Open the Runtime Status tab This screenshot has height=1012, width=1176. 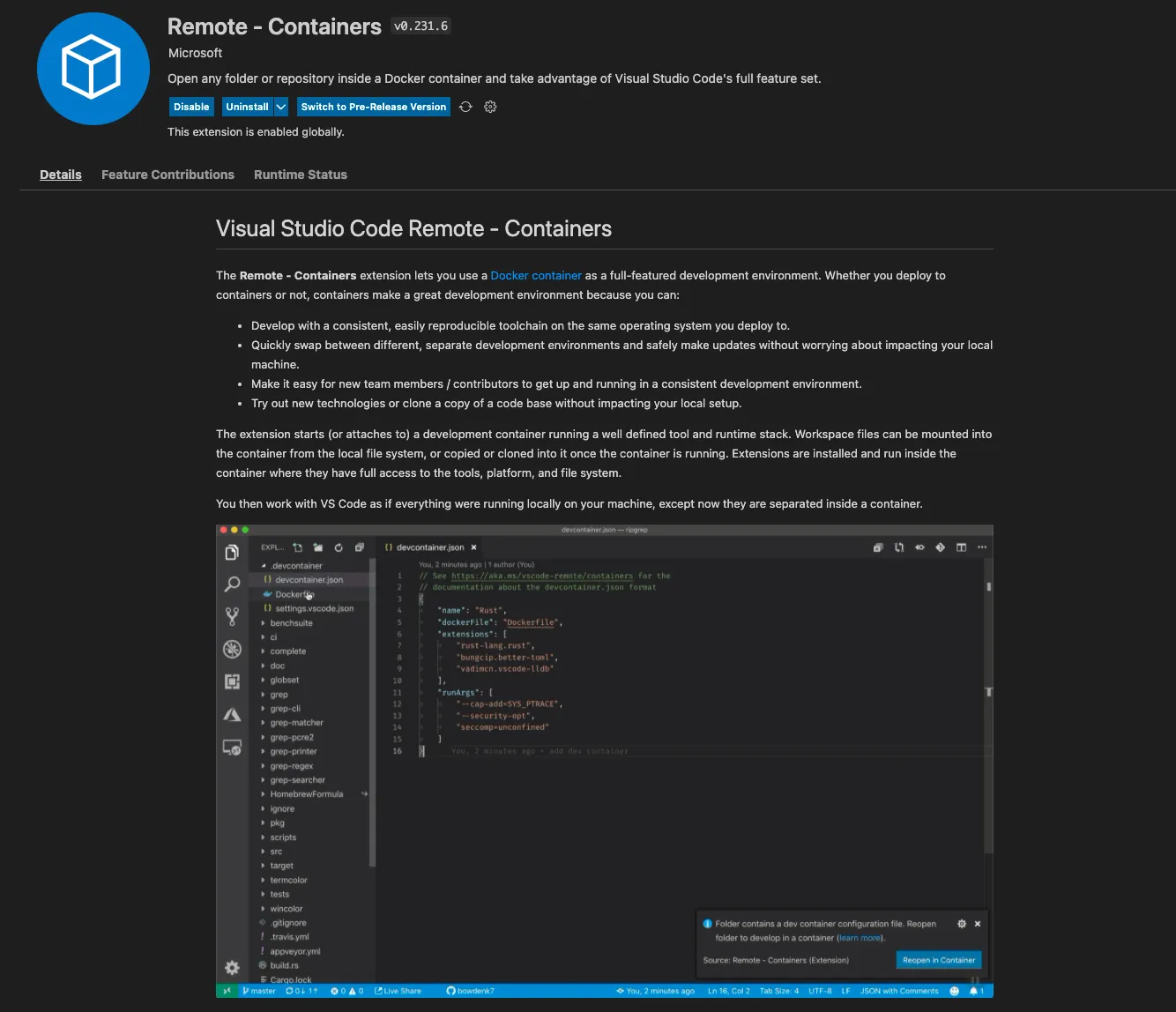(x=300, y=175)
